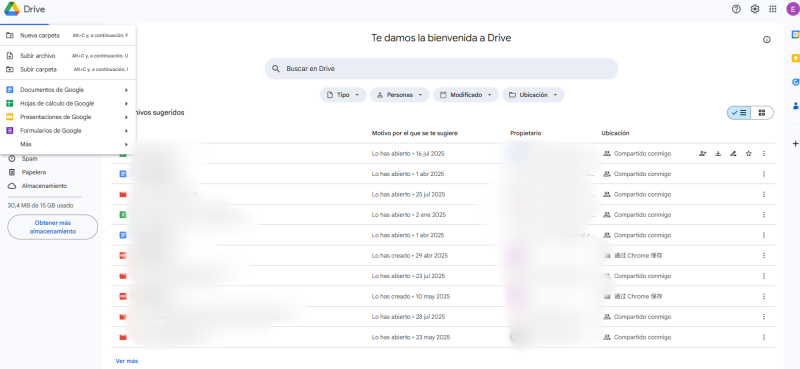Screen dimensions: 800x369
Task: Click Lo has abierto • 28 jul 2025
Action: pos(408,317)
